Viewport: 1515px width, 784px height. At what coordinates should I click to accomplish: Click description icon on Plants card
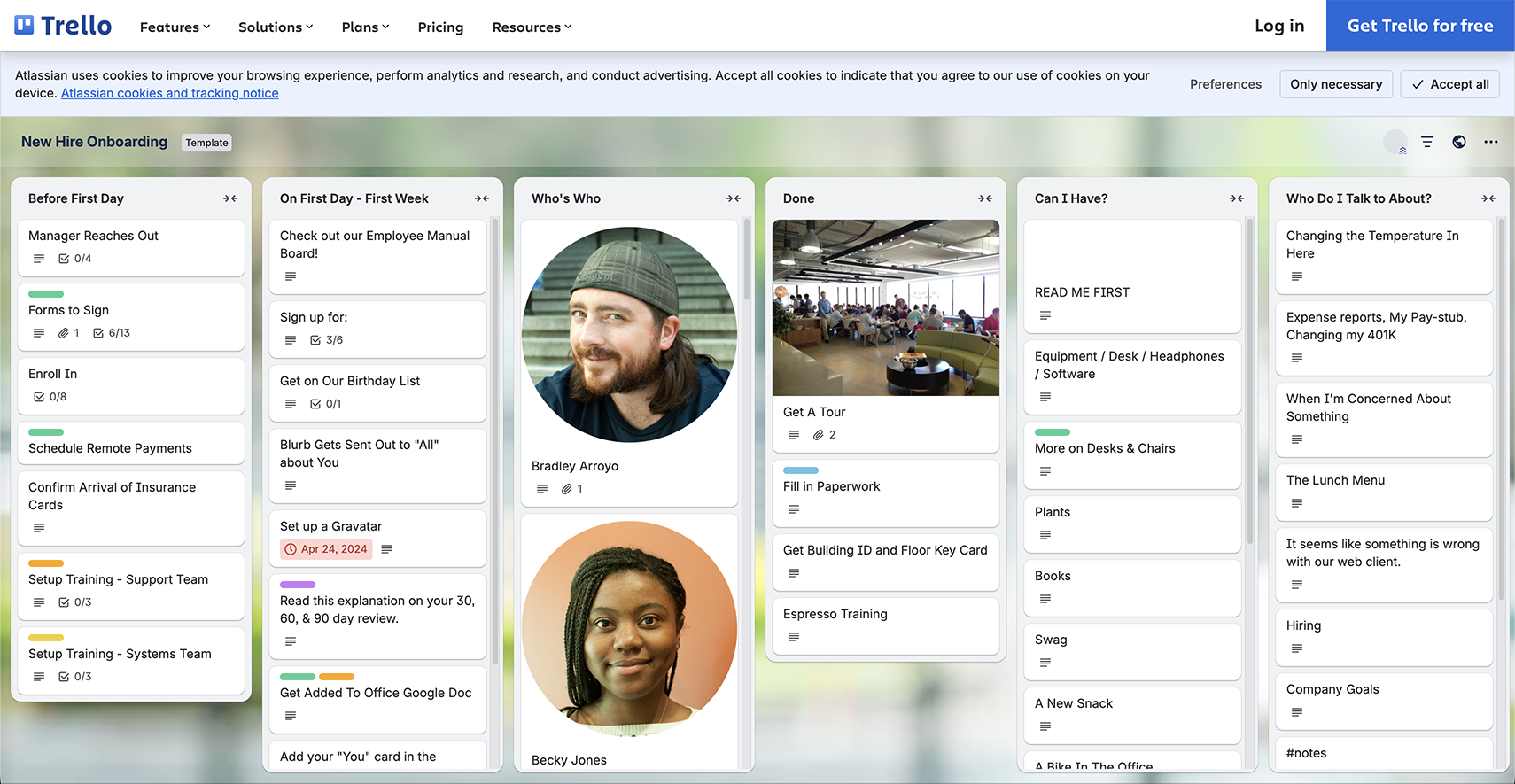coord(1045,535)
